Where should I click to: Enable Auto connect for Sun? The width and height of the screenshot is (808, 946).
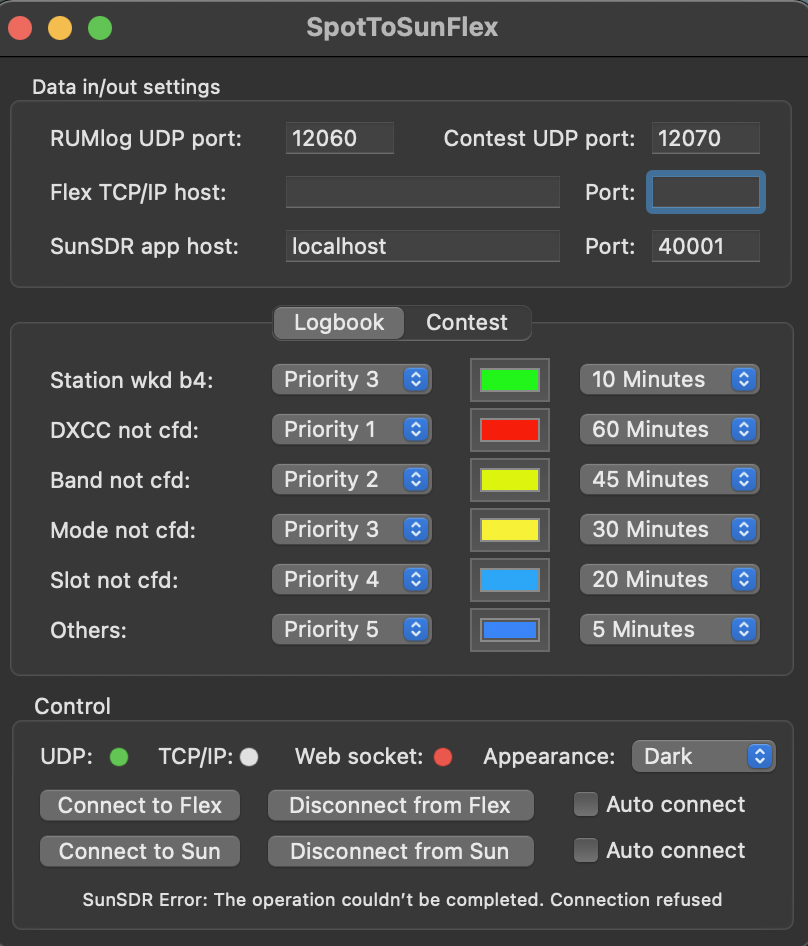[585, 850]
